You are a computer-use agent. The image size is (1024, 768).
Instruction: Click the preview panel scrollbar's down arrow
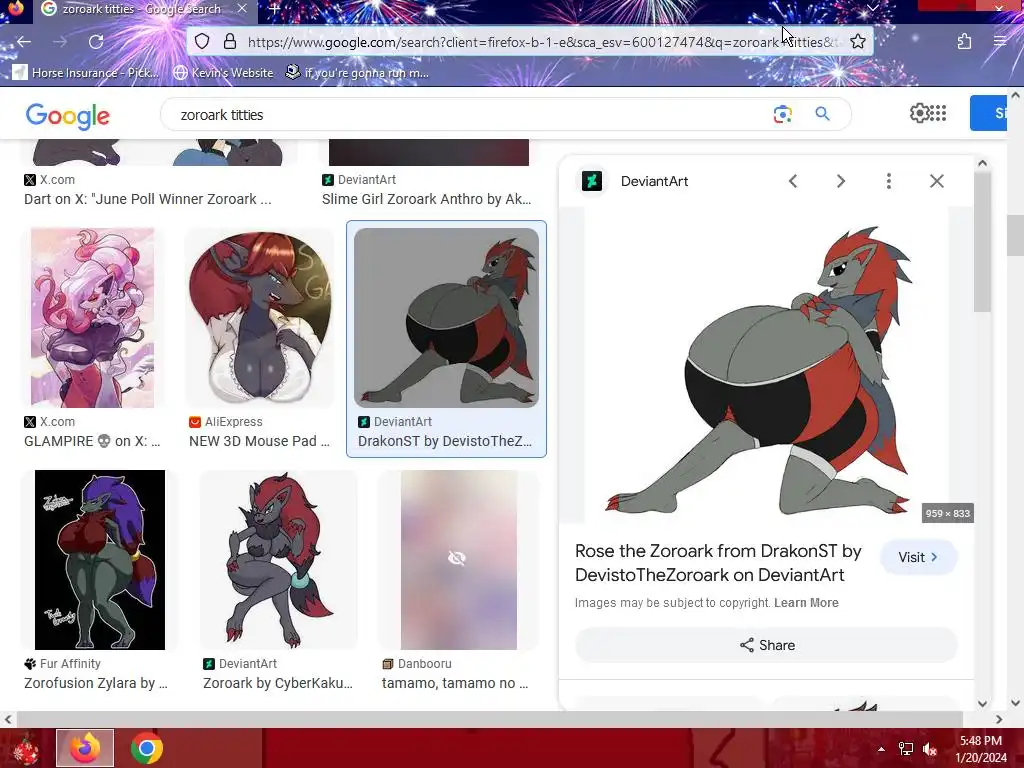982,703
